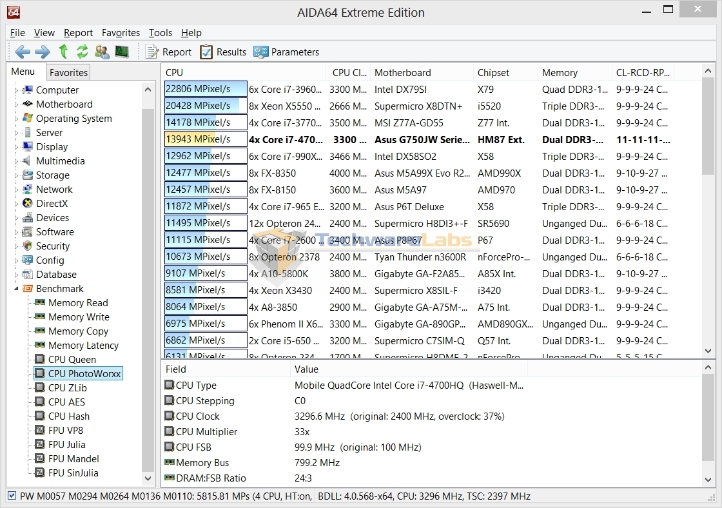
Task: Collapse the Benchmark tree node
Action: 16,289
